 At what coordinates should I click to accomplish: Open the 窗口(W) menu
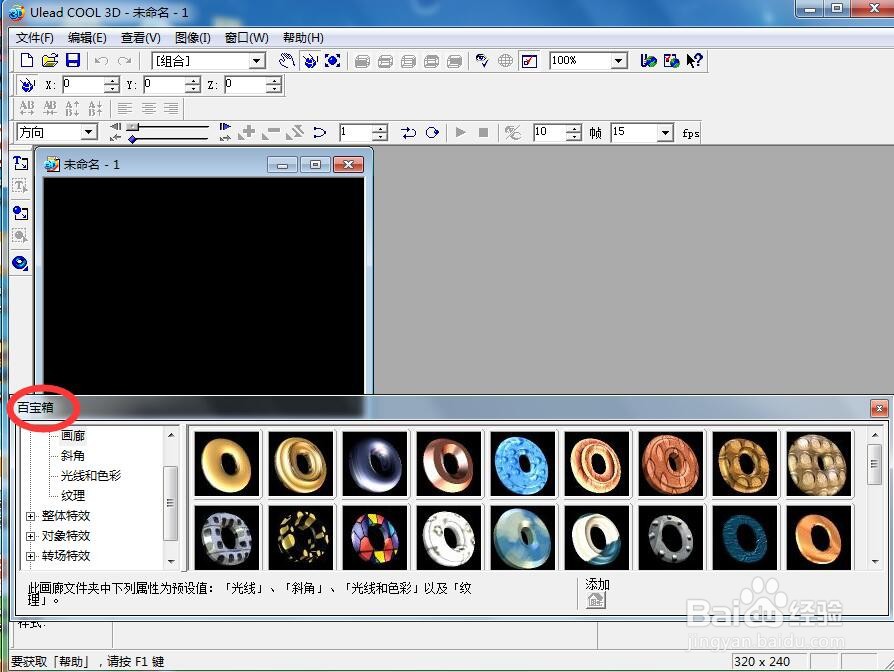[246, 38]
